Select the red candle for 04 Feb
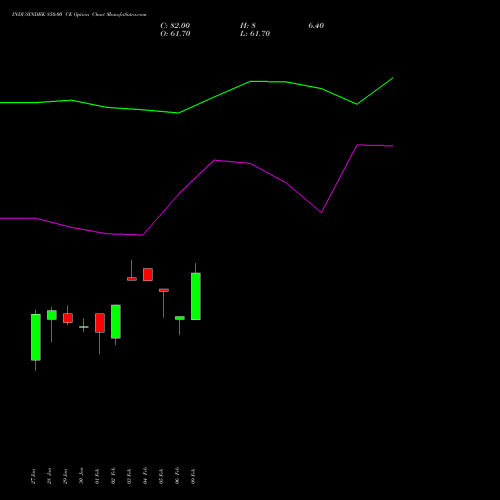500x500 pixels. pyautogui.click(x=148, y=274)
